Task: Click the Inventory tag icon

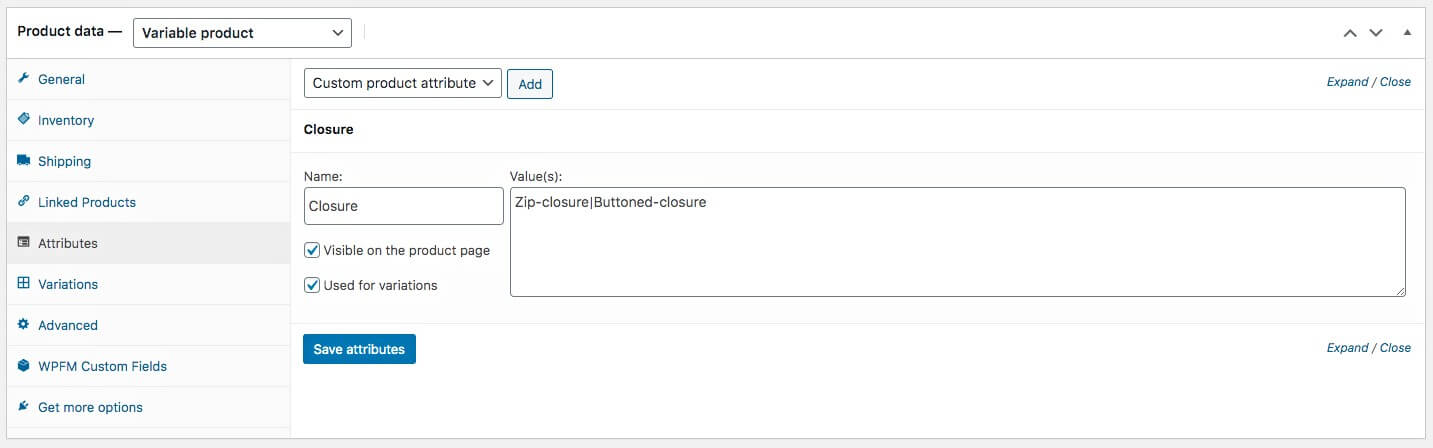Action: click(x=24, y=120)
